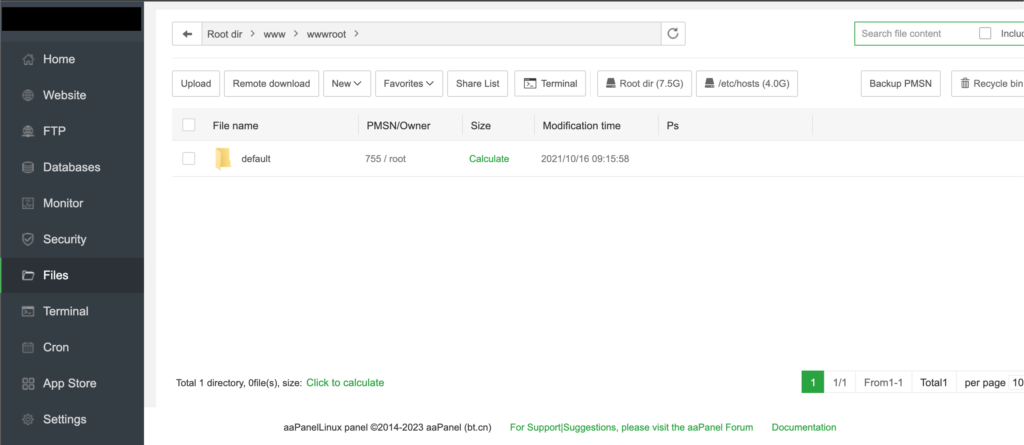1024x445 pixels.
Task: Open the Share List
Action: click(477, 84)
